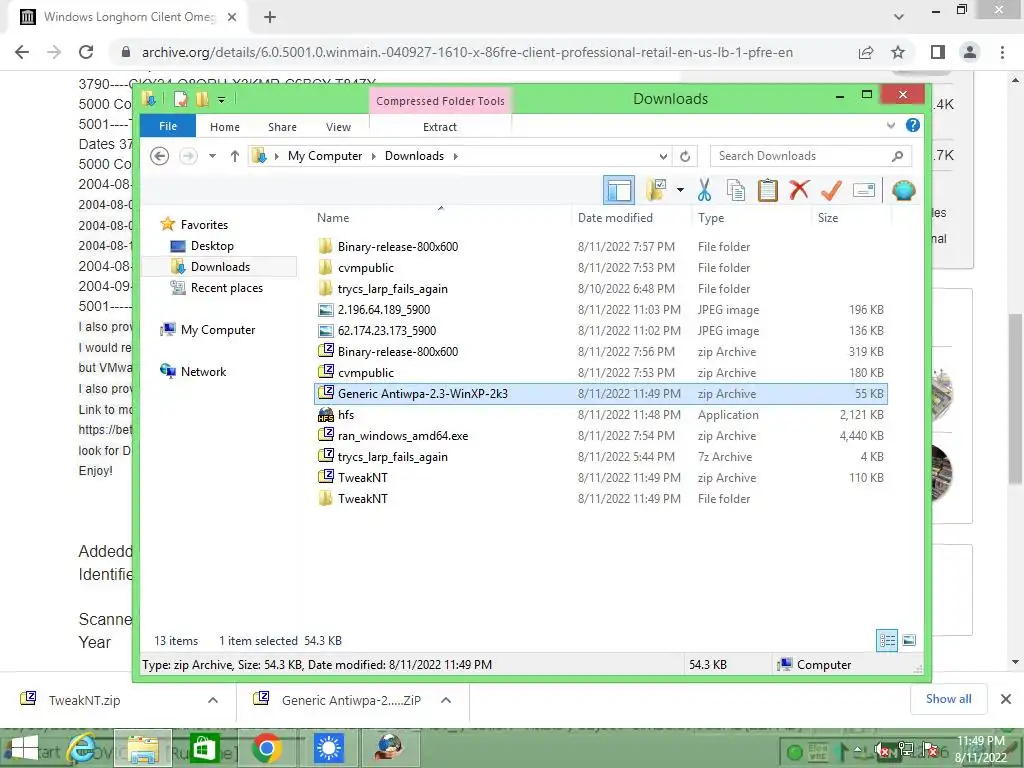Sort files by the Size column
The width and height of the screenshot is (1024, 768).
[x=827, y=217]
